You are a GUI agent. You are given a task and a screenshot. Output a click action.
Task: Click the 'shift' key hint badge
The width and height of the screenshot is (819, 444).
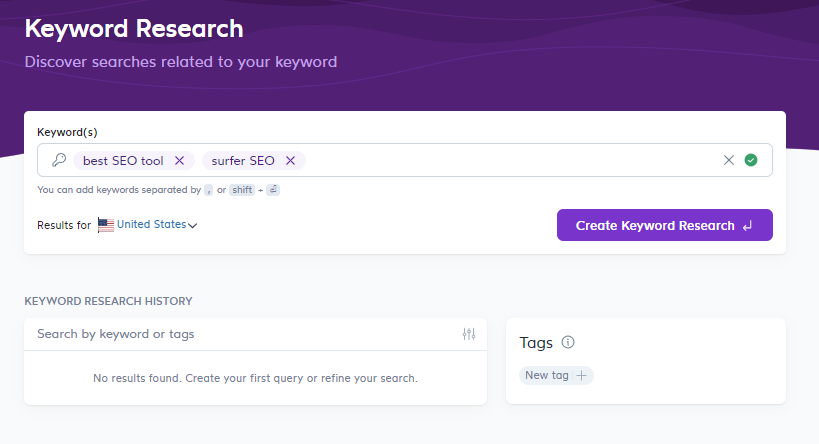click(x=242, y=190)
